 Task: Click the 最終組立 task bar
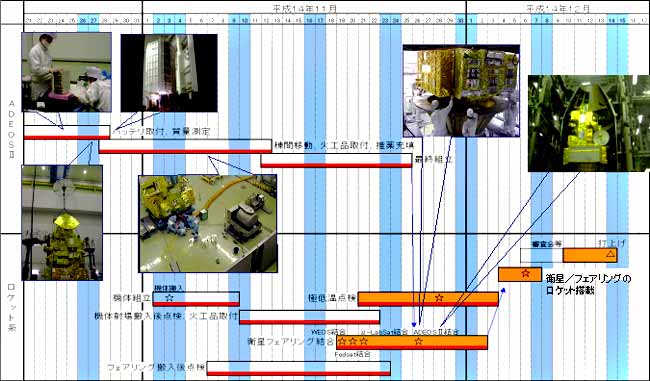336,160
